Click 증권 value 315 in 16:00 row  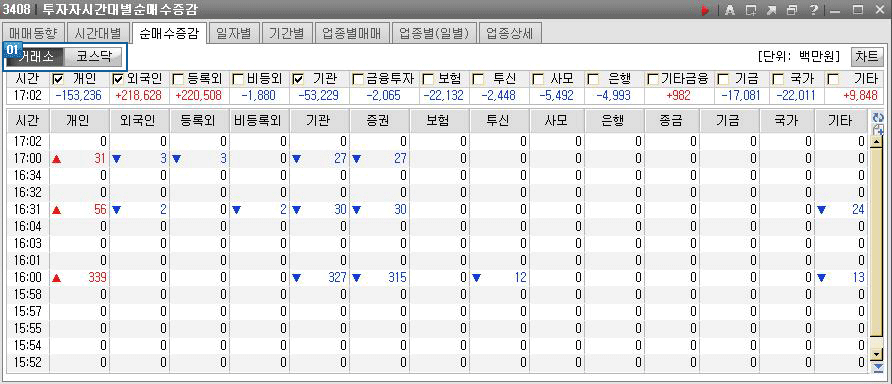coord(397,278)
